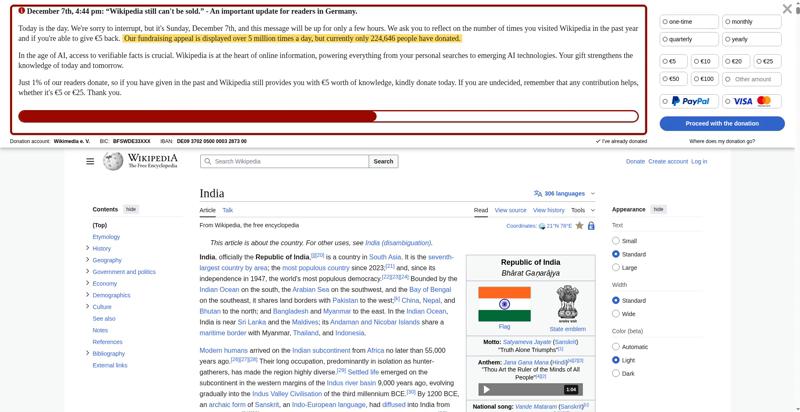Select the Dark color mode
This screenshot has width=800, height=412.
pyautogui.click(x=616, y=373)
